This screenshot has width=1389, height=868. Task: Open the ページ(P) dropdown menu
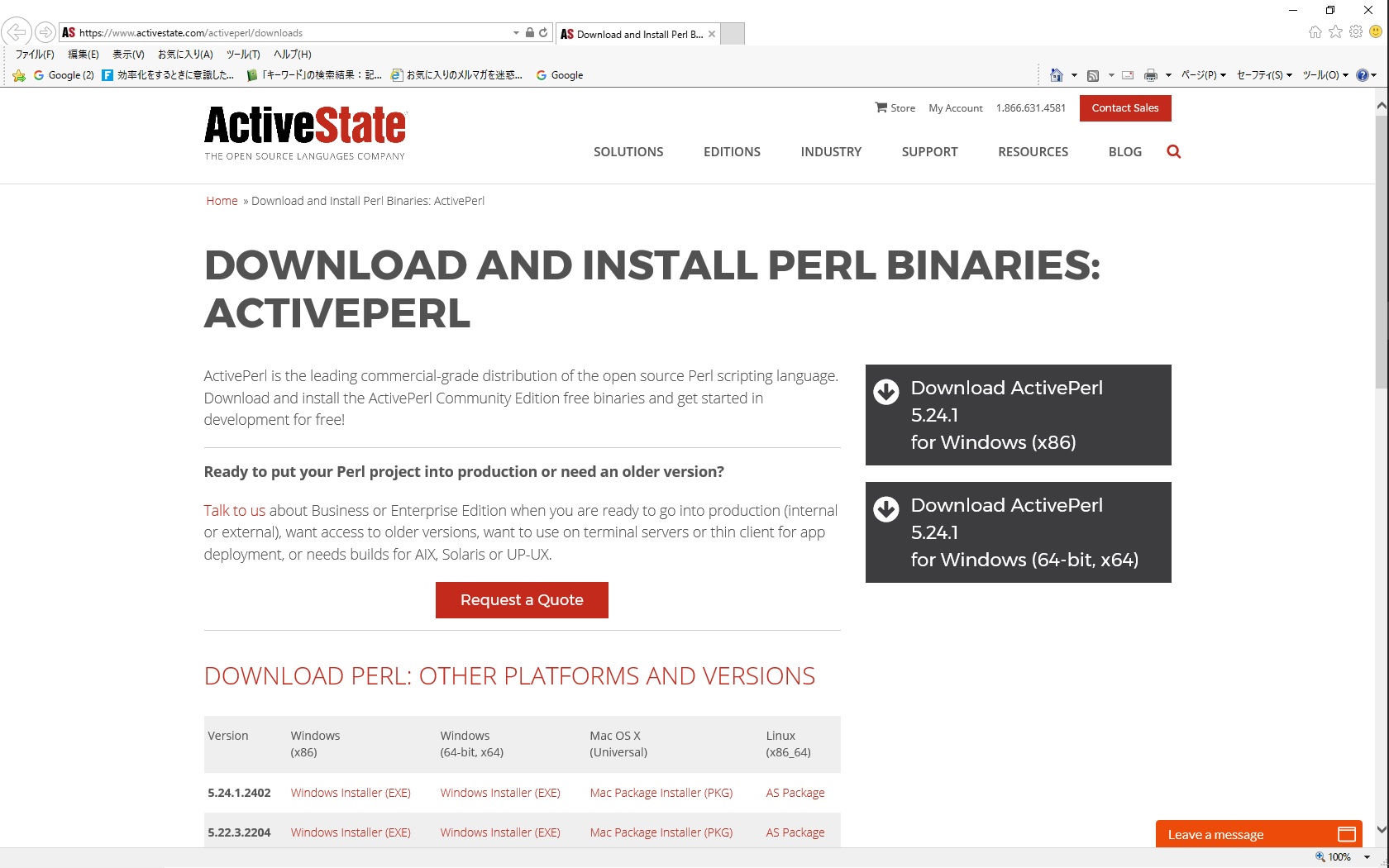click(1203, 75)
